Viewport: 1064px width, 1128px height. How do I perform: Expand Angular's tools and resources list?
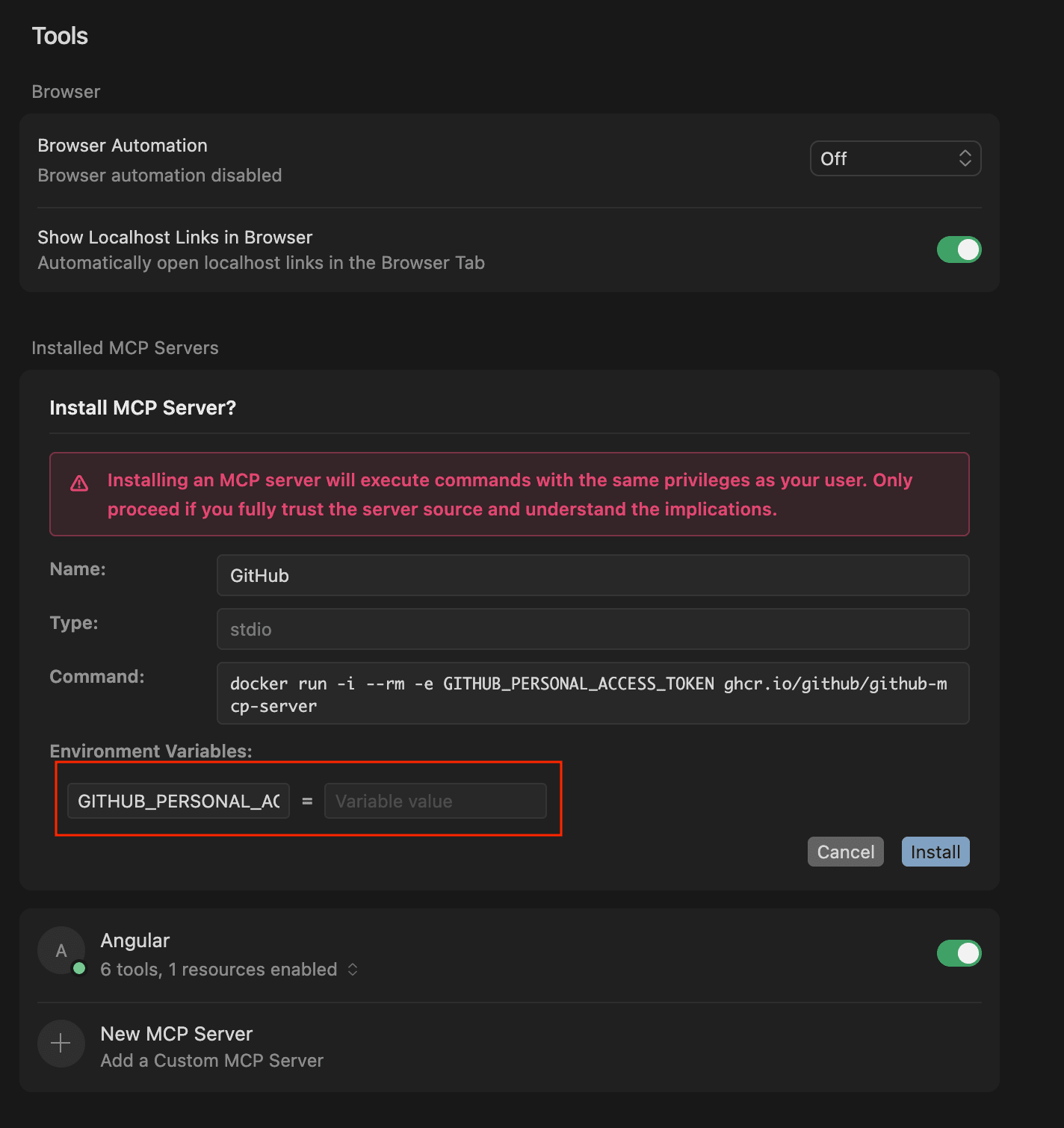[353, 970]
